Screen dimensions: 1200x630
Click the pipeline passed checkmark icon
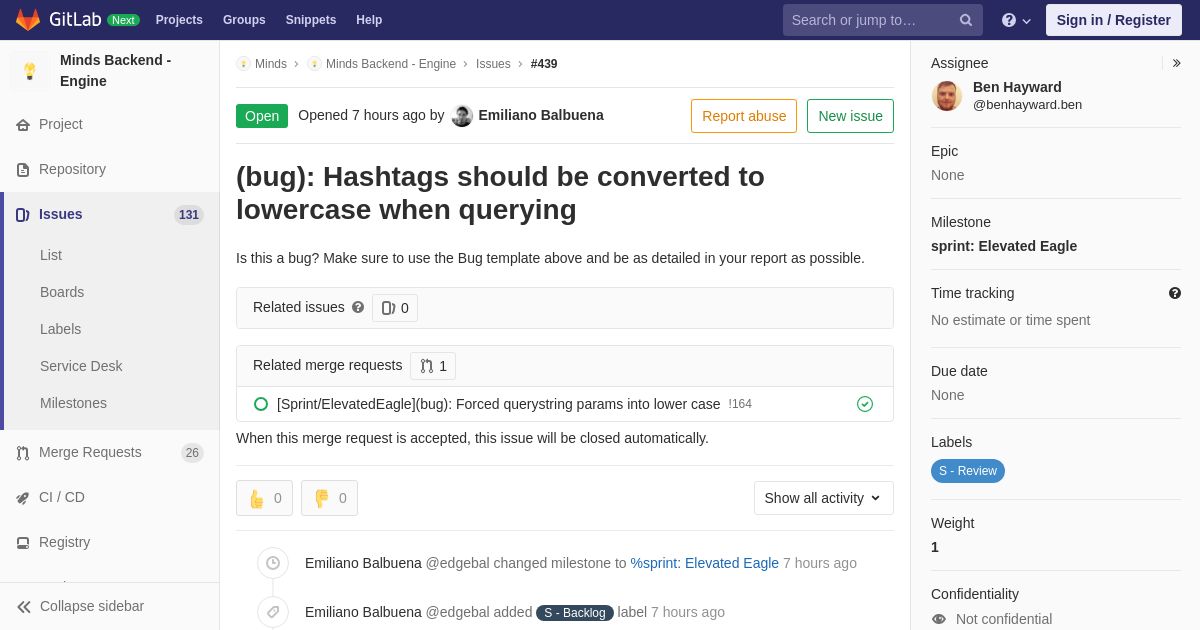click(x=865, y=404)
